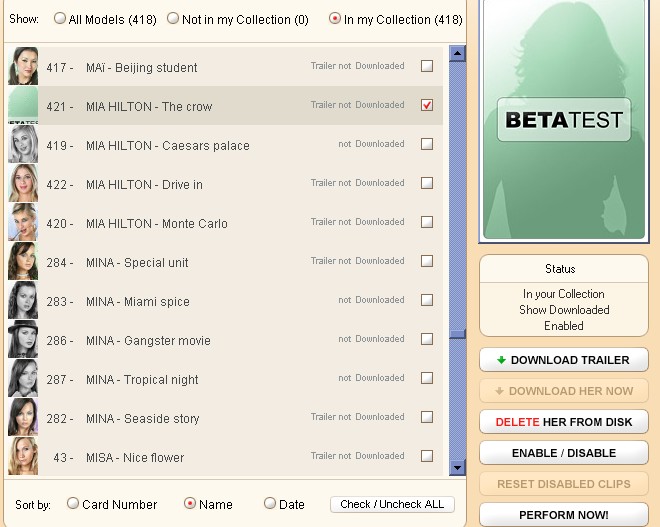
Task: Click DELETE HER FROM DISK button
Action: tap(564, 422)
